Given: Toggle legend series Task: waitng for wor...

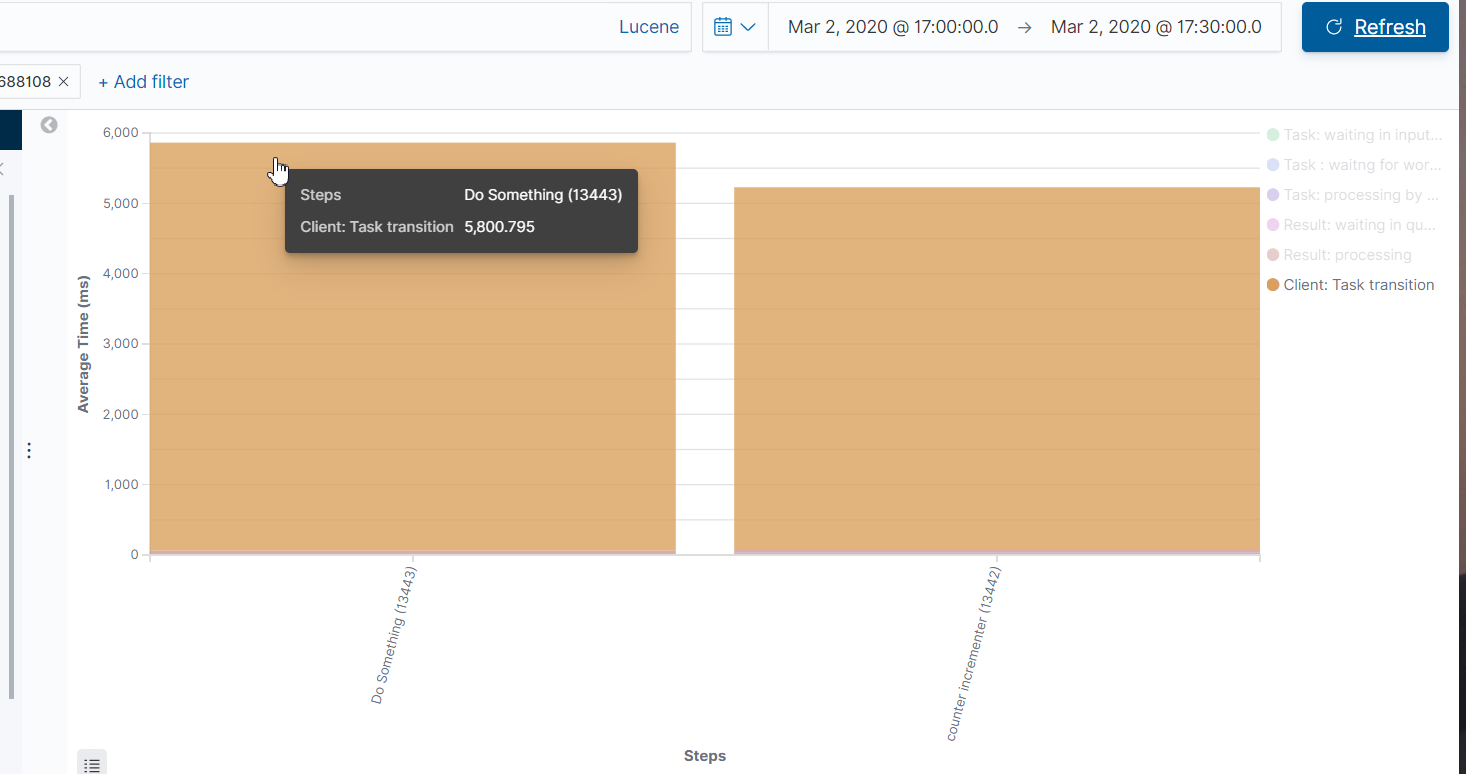Looking at the screenshot, I should coord(1363,164).
